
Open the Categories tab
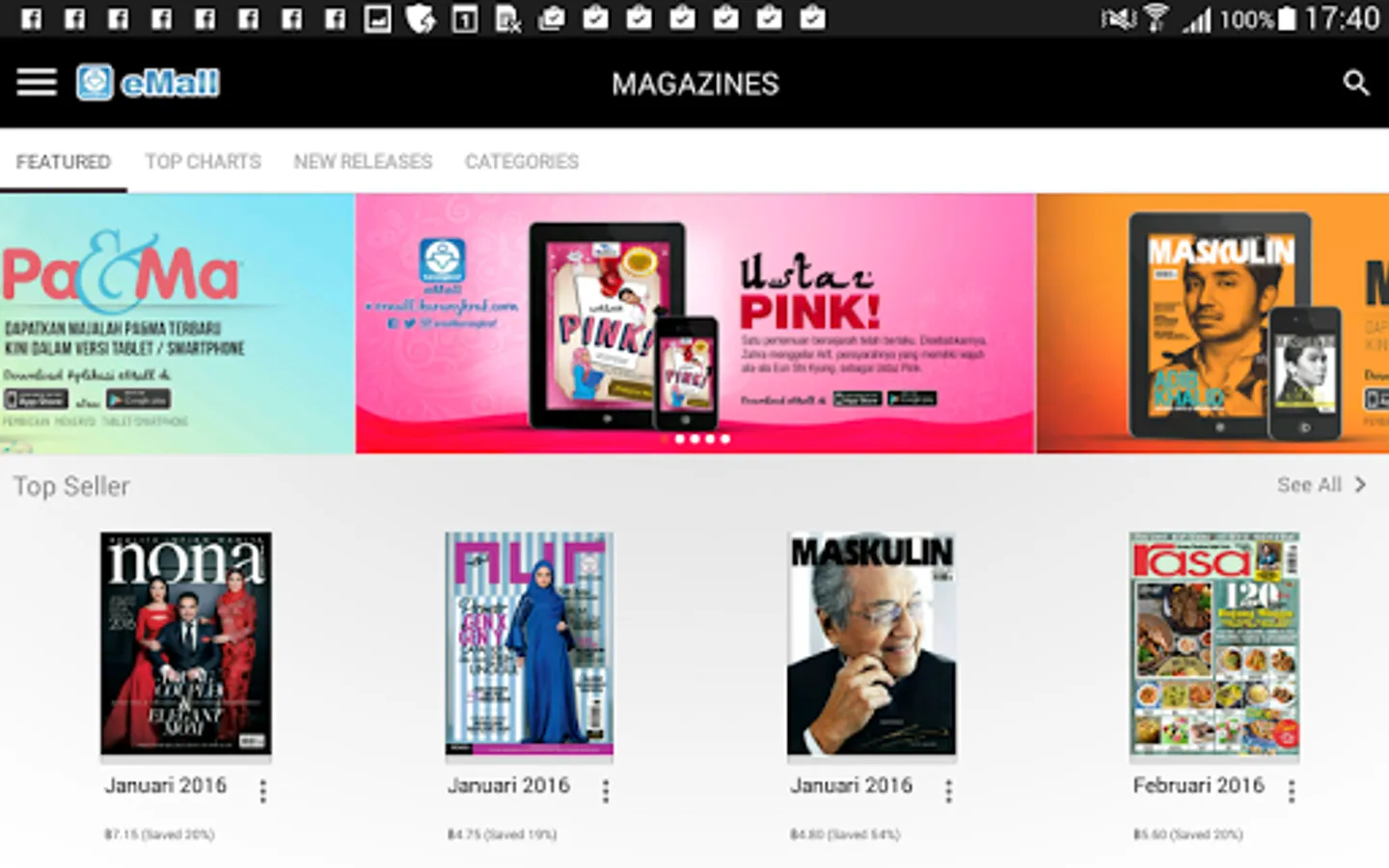(x=522, y=161)
